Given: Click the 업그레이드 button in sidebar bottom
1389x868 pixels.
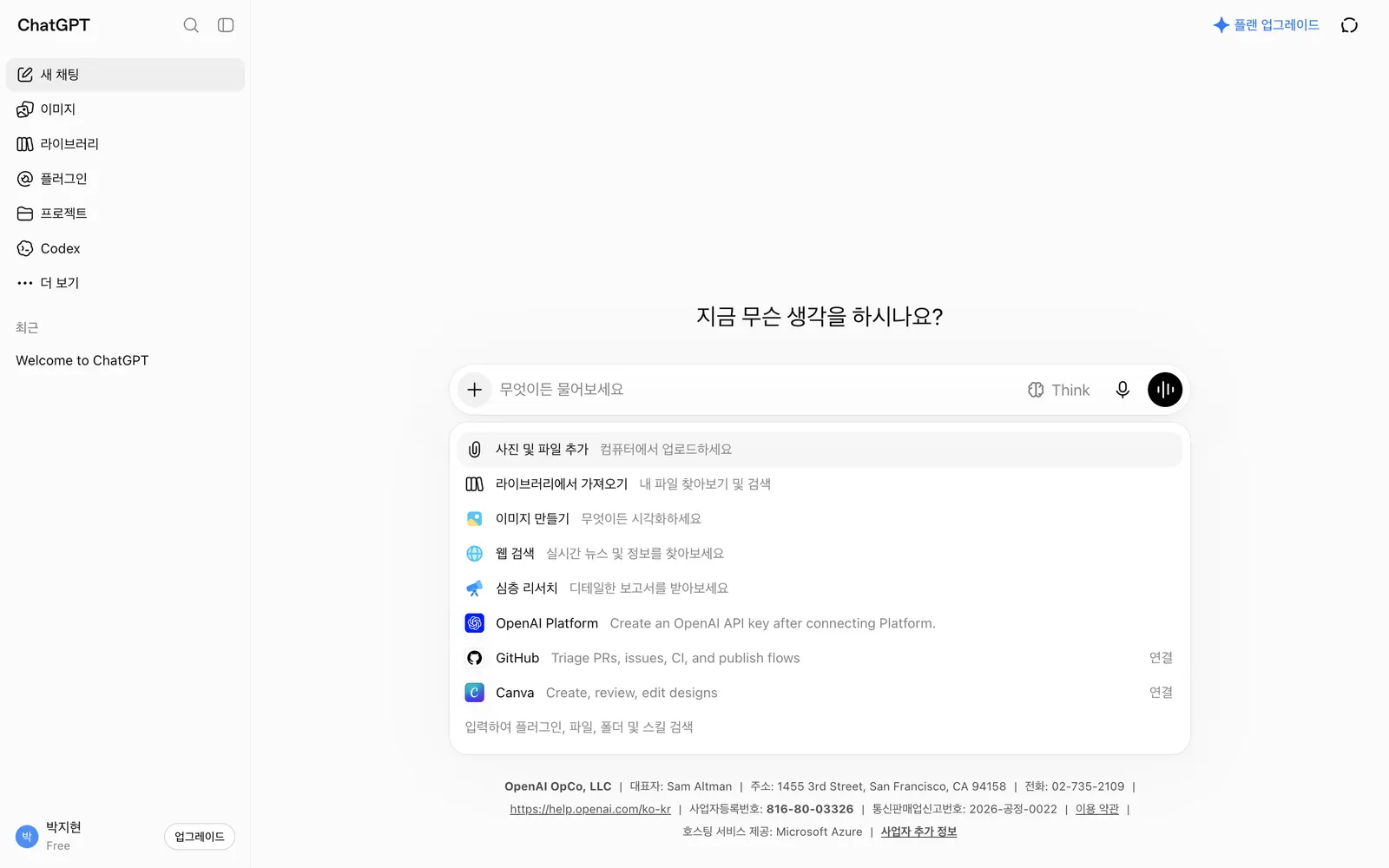Looking at the screenshot, I should [200, 837].
